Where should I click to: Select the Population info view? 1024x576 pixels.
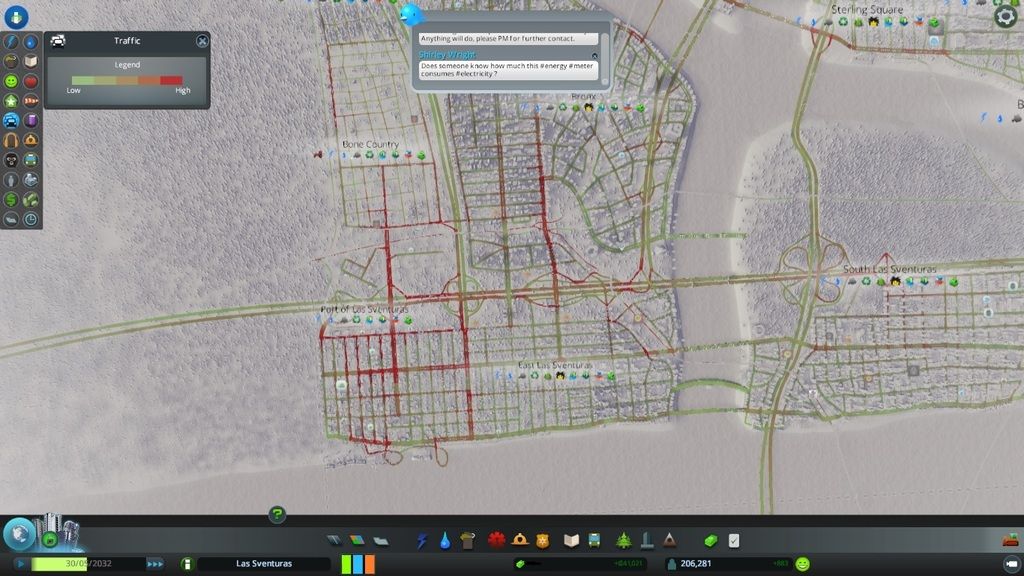click(11, 180)
